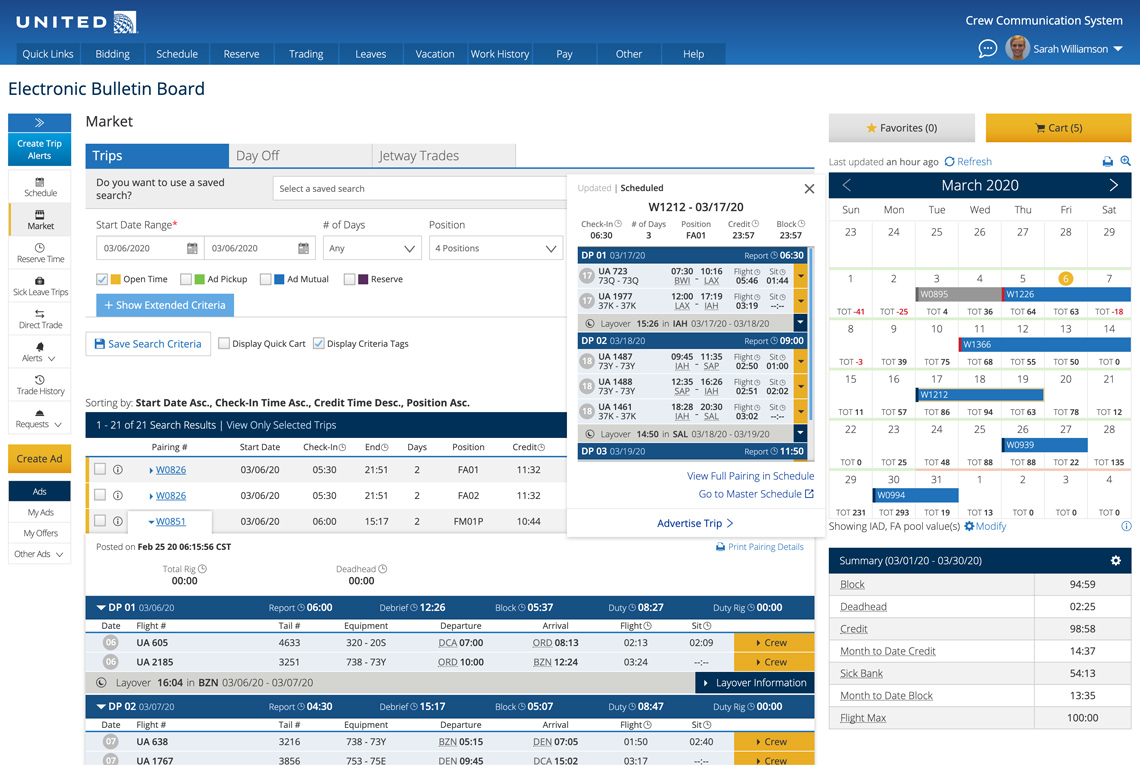Expand Other Ads in the sidebar
This screenshot has height=765, width=1140.
pyautogui.click(x=39, y=554)
